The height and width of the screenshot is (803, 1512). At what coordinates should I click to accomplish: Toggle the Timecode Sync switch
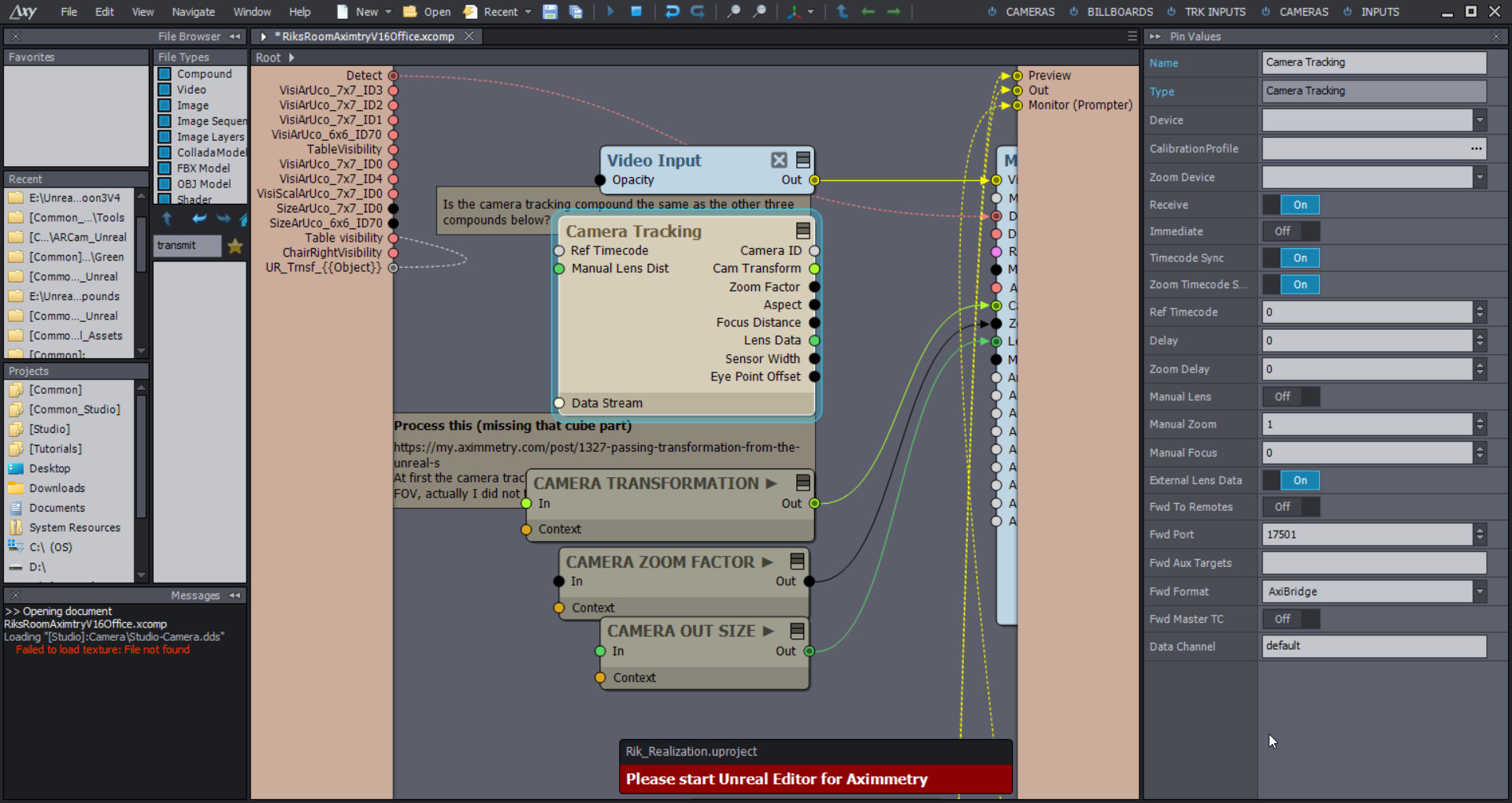coord(1291,258)
